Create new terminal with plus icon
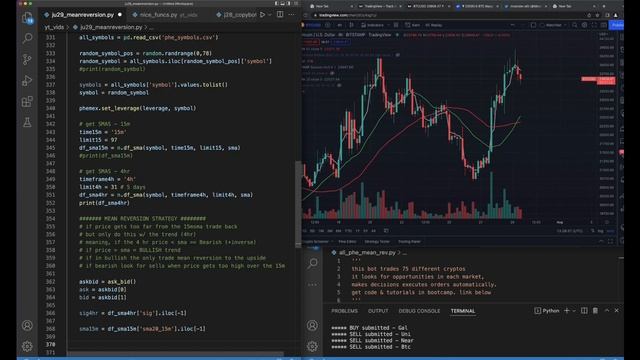 pos(567,311)
